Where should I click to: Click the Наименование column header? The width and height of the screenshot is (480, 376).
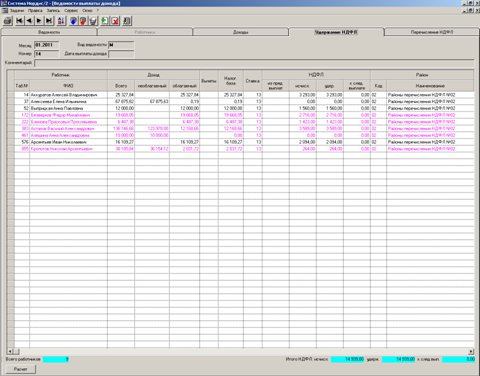430,86
